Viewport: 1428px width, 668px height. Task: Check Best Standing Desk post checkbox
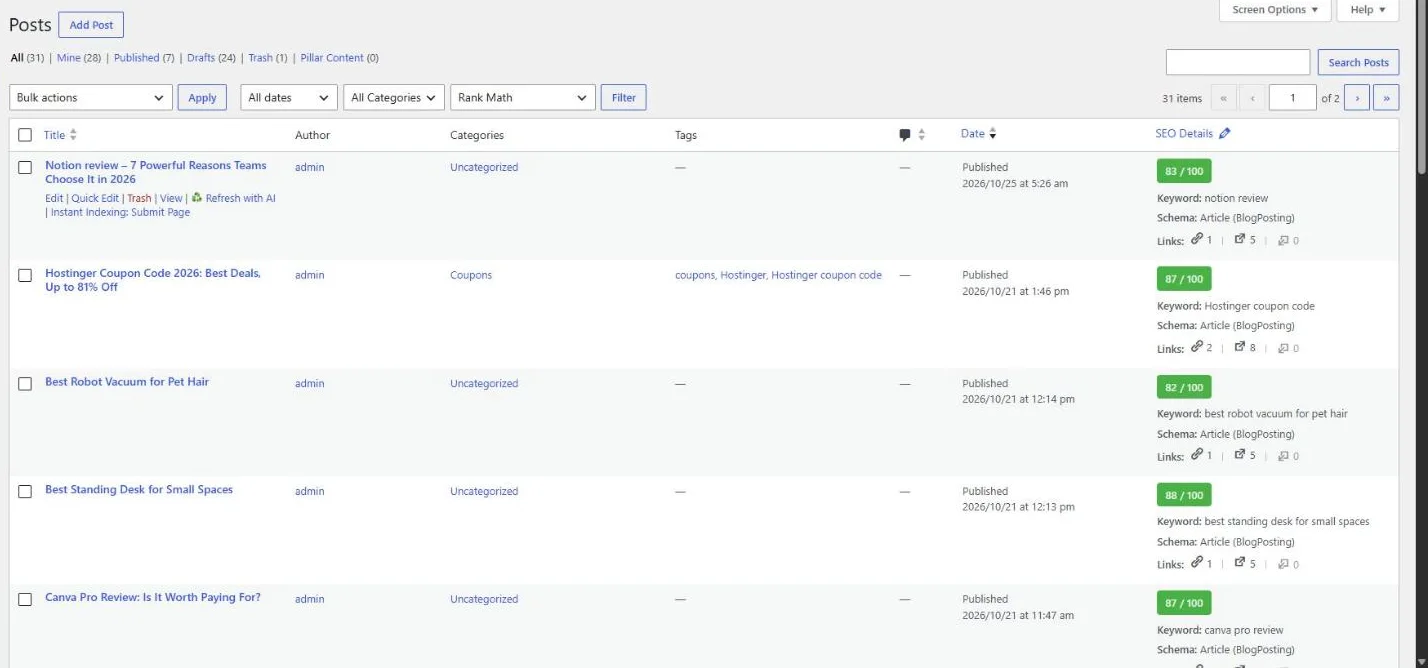pos(25,492)
